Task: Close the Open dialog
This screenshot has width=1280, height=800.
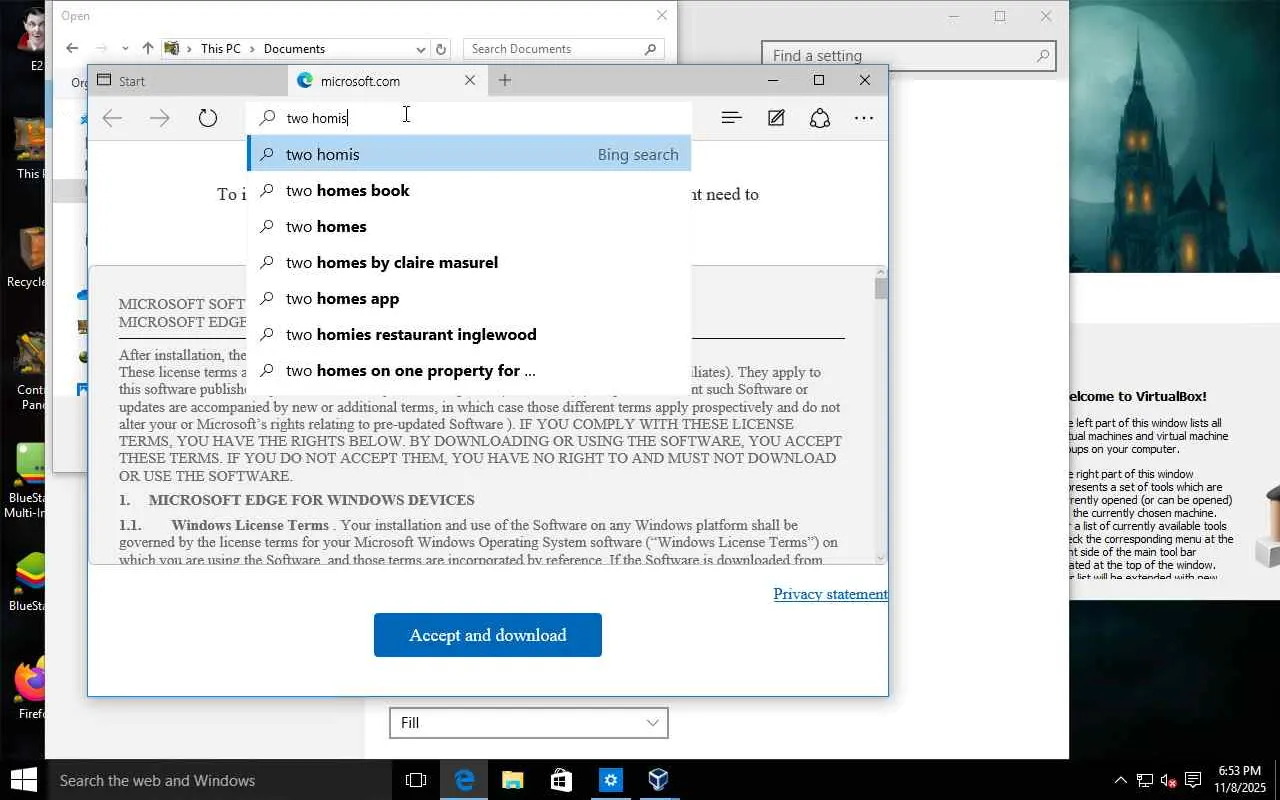Action: (x=661, y=15)
